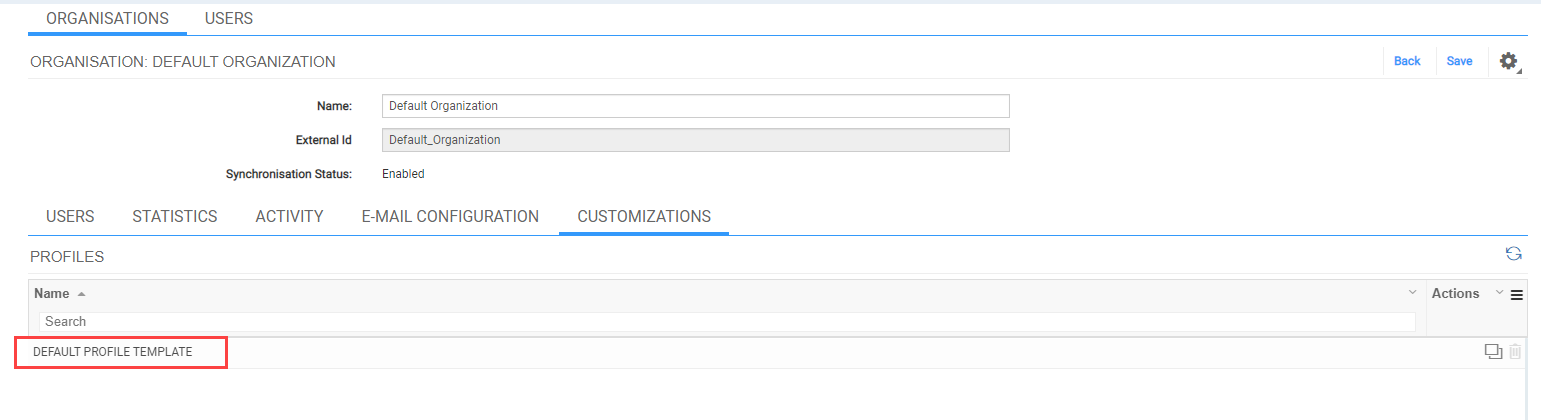Screen dimensions: 1541x420
Task: Open the settings gear menu
Action: click(1509, 61)
